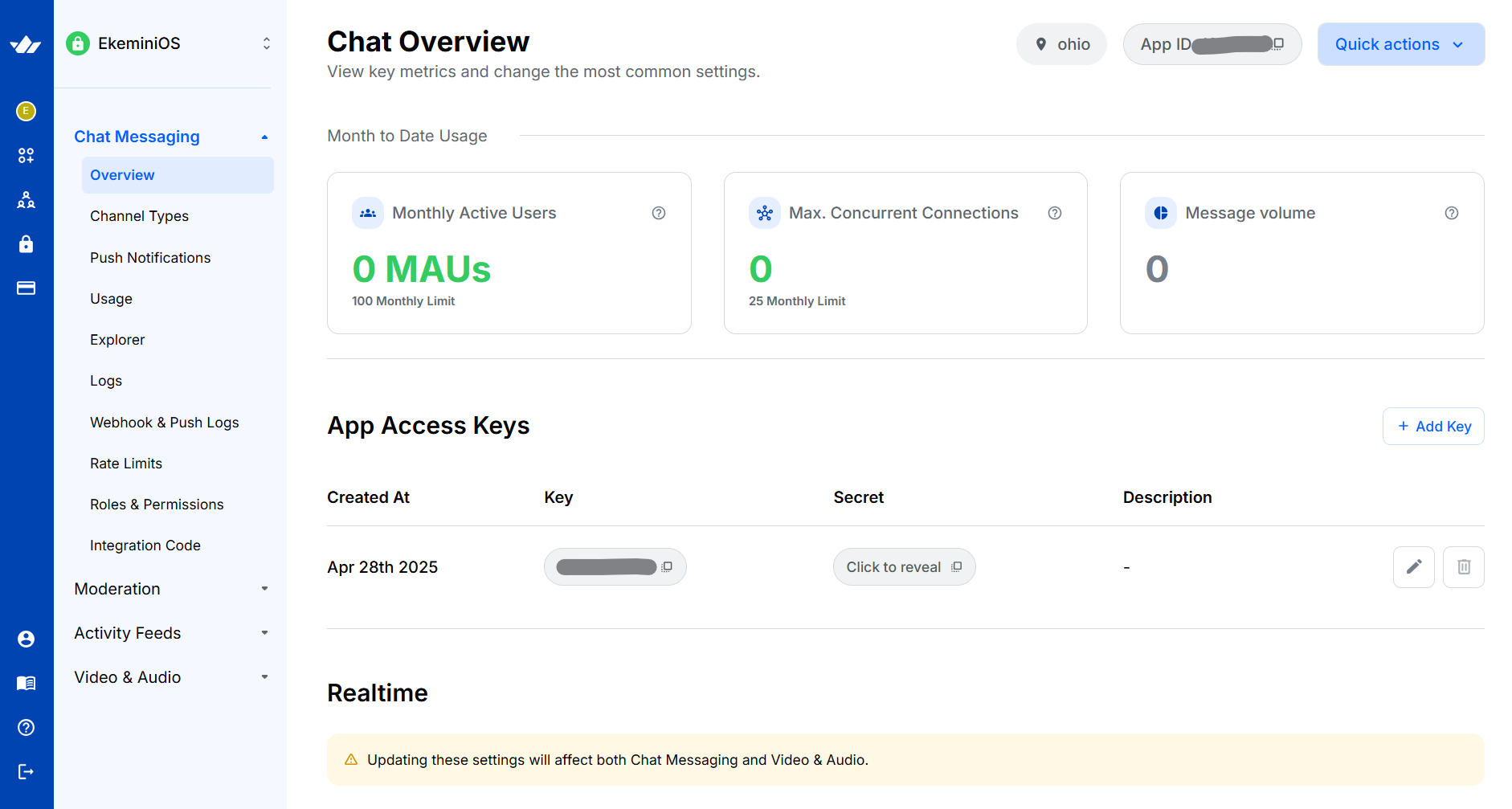This screenshot has width=1512, height=809.
Task: Open the Quick actions dropdown
Action: click(1400, 44)
